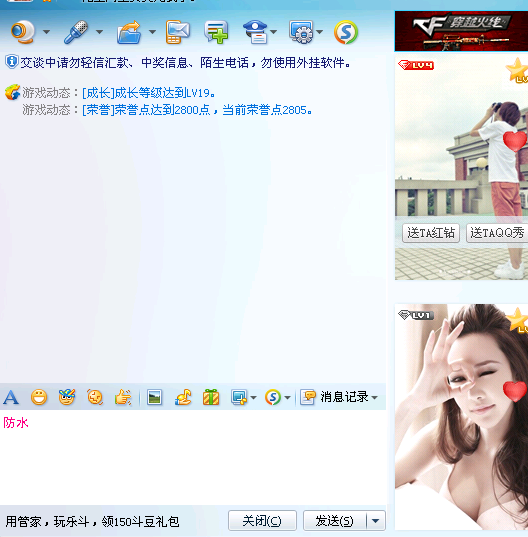The width and height of the screenshot is (528, 537).
Task: Click the Sogou S icon in top toolbar
Action: click(346, 32)
